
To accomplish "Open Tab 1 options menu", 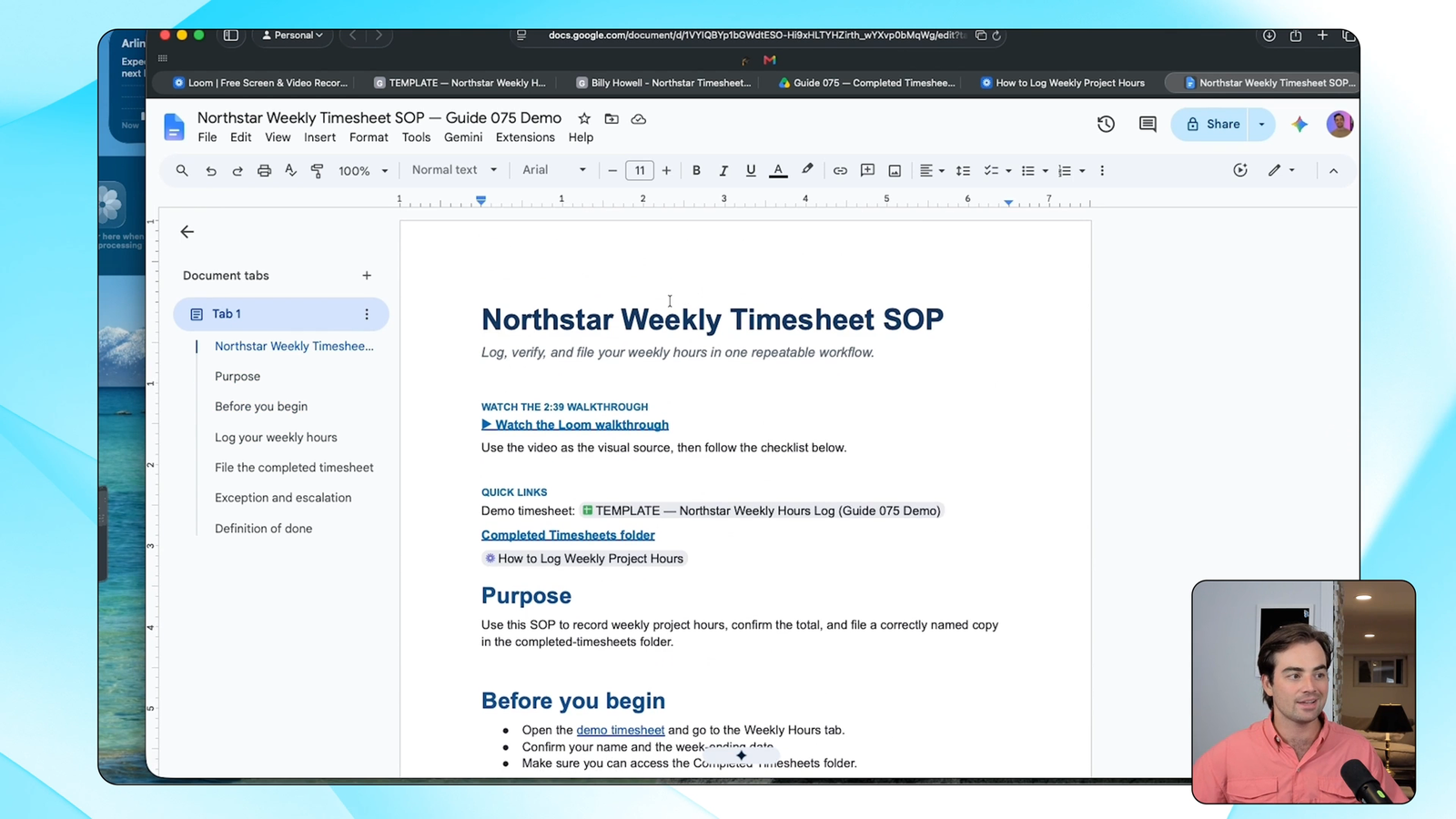I will coord(367,314).
